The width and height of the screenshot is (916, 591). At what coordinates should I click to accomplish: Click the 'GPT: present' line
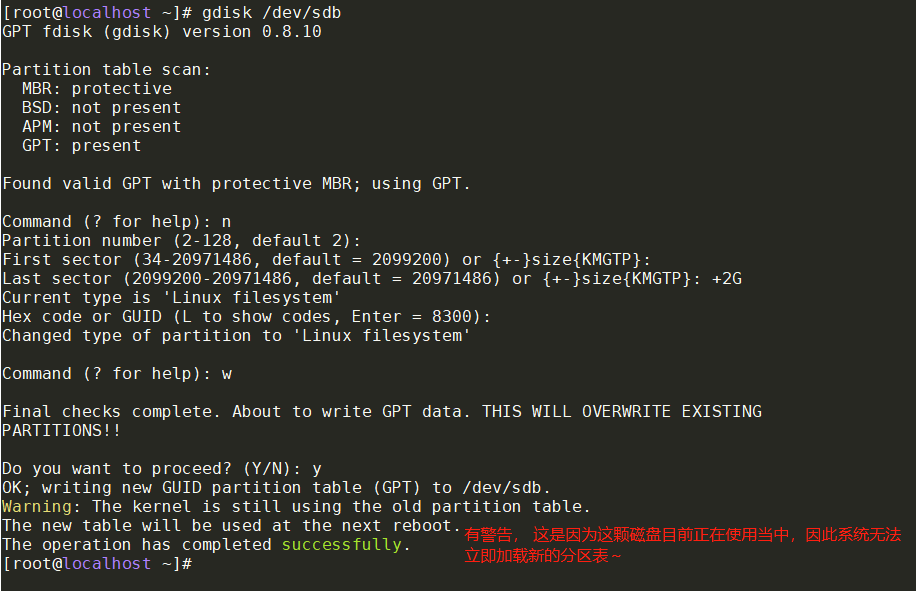pyautogui.click(x=82, y=145)
